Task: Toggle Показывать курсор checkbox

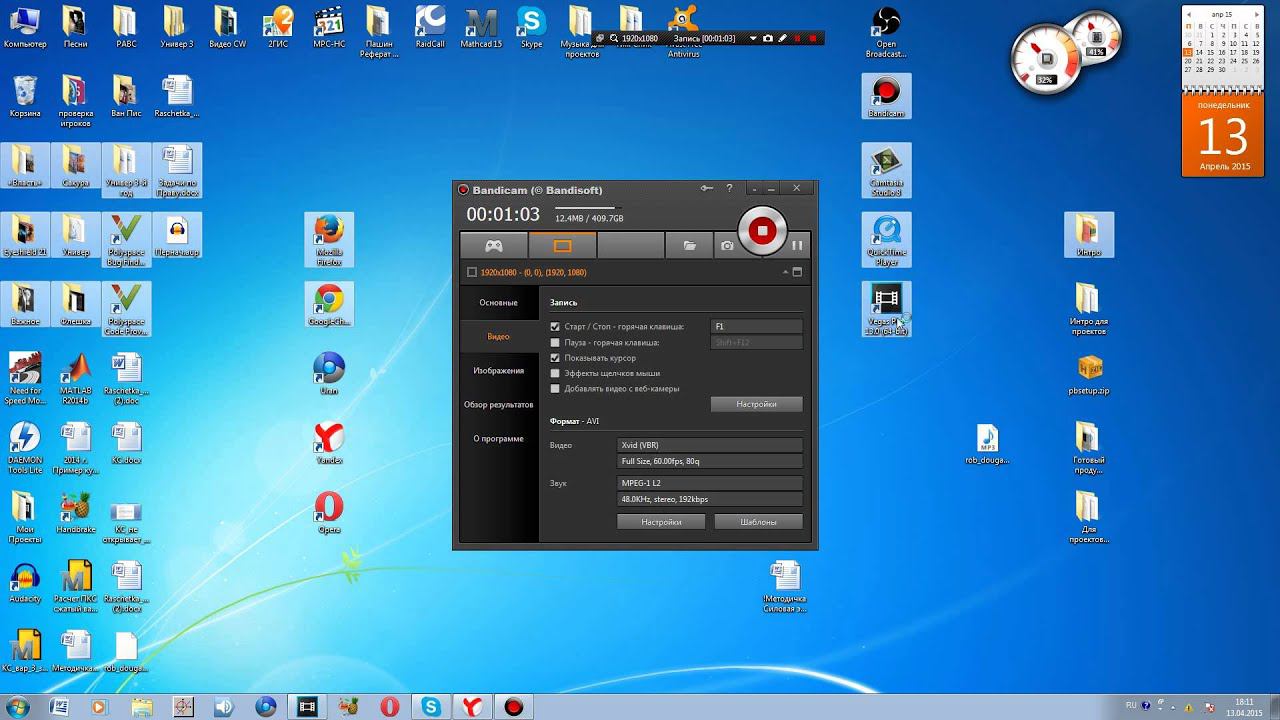Action: 555,358
